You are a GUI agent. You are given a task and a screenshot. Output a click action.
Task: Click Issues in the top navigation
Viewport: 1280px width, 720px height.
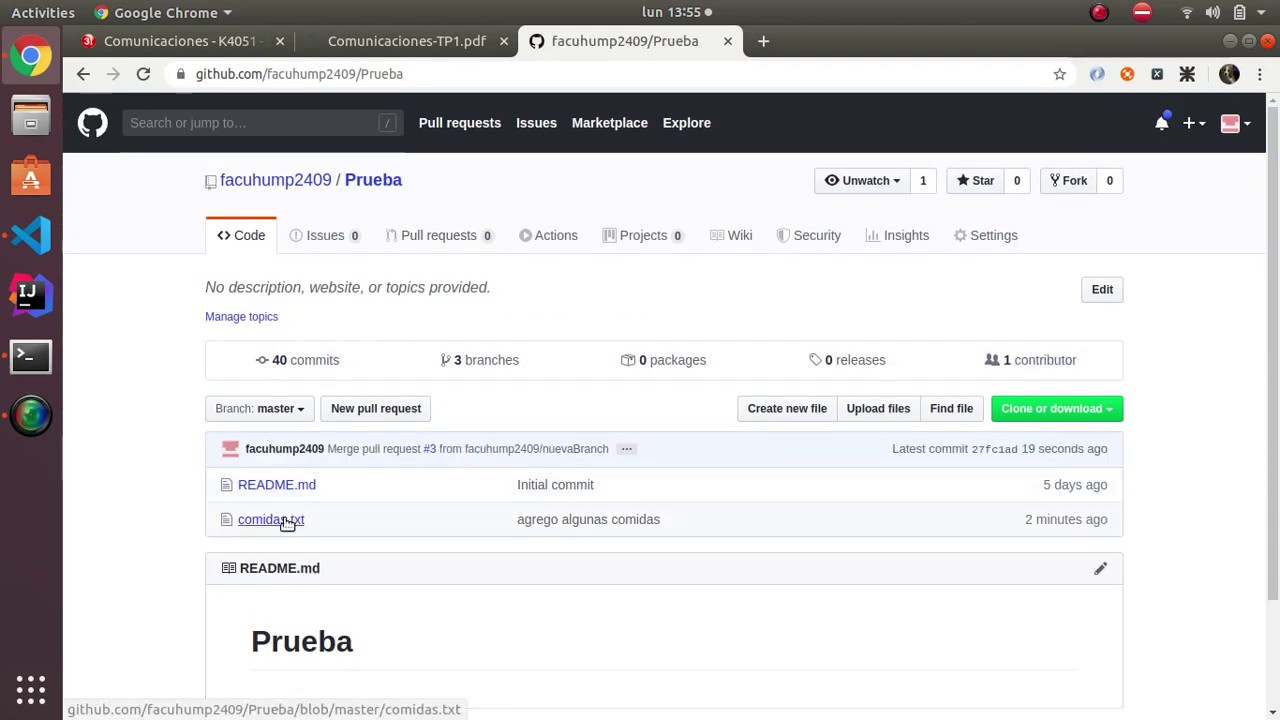[x=536, y=123]
